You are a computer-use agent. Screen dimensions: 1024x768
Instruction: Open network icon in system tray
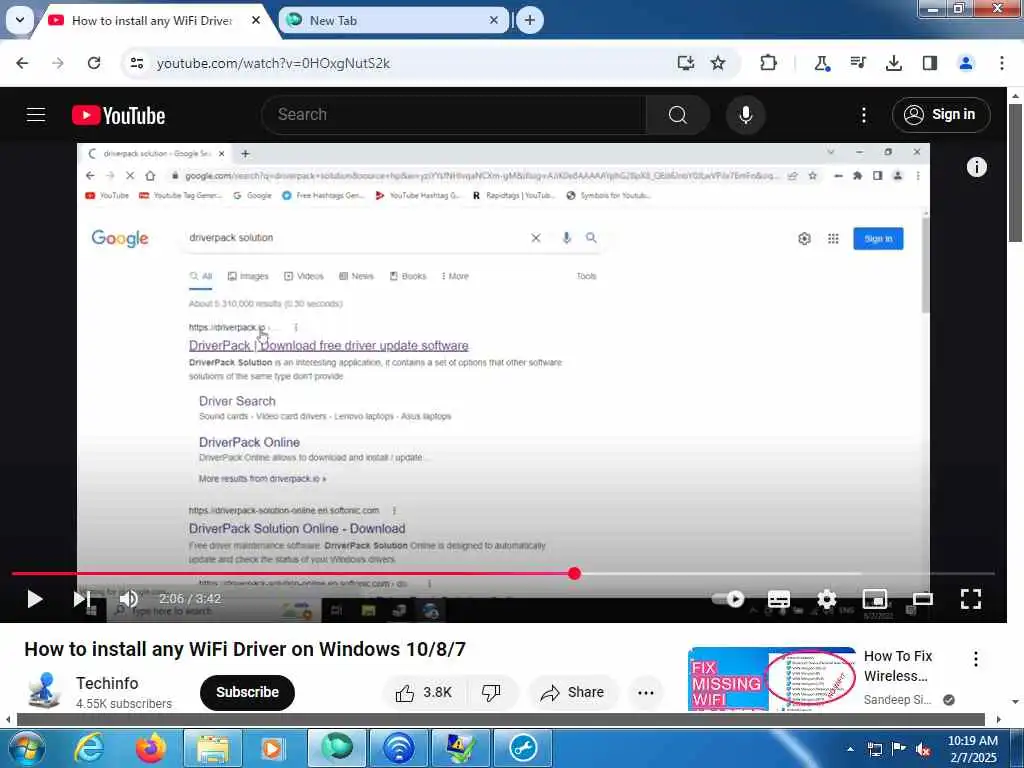tap(874, 749)
